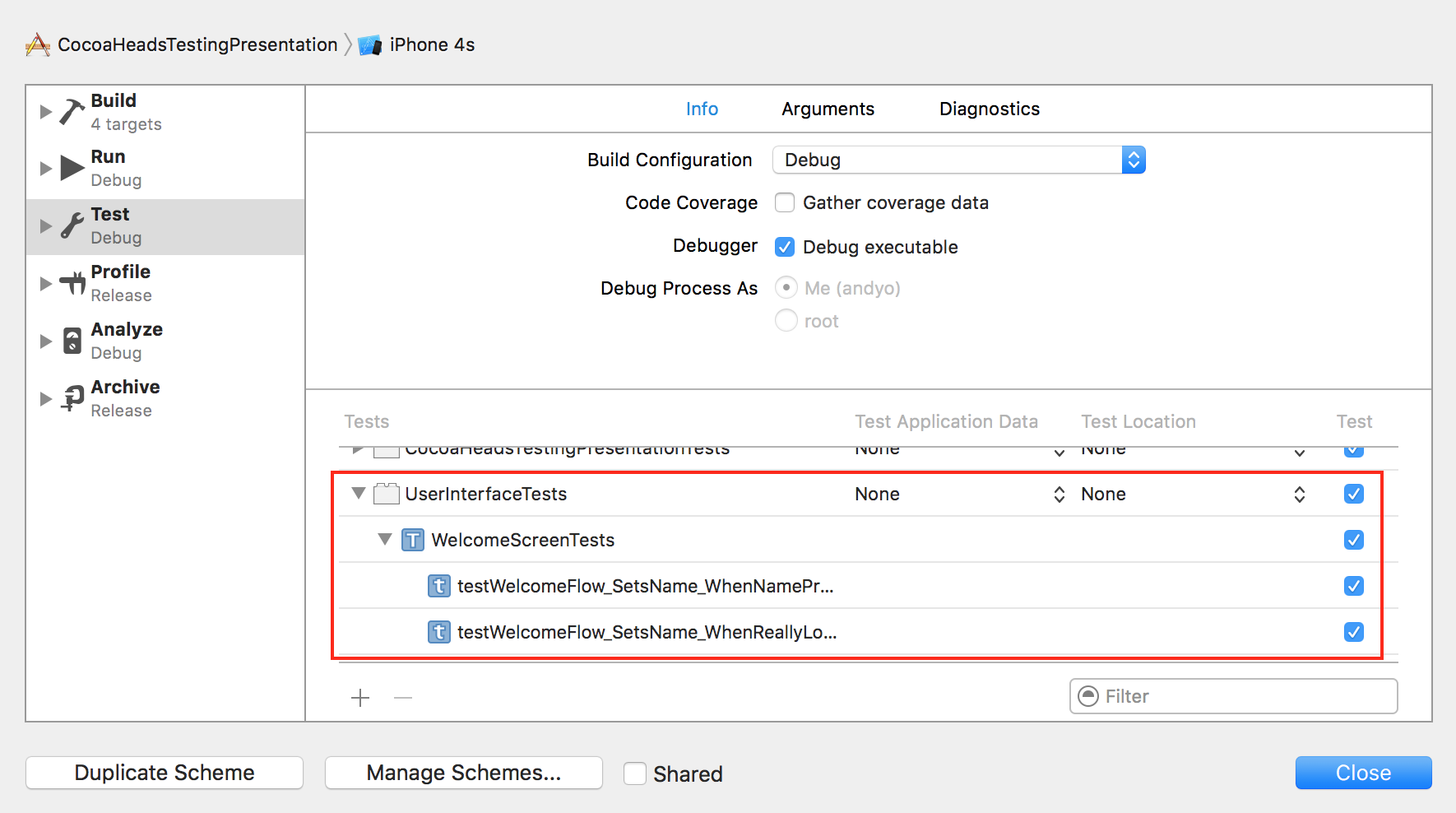The image size is (1456, 813).
Task: Click the iPhone 4s simulator icon
Action: coord(369,44)
